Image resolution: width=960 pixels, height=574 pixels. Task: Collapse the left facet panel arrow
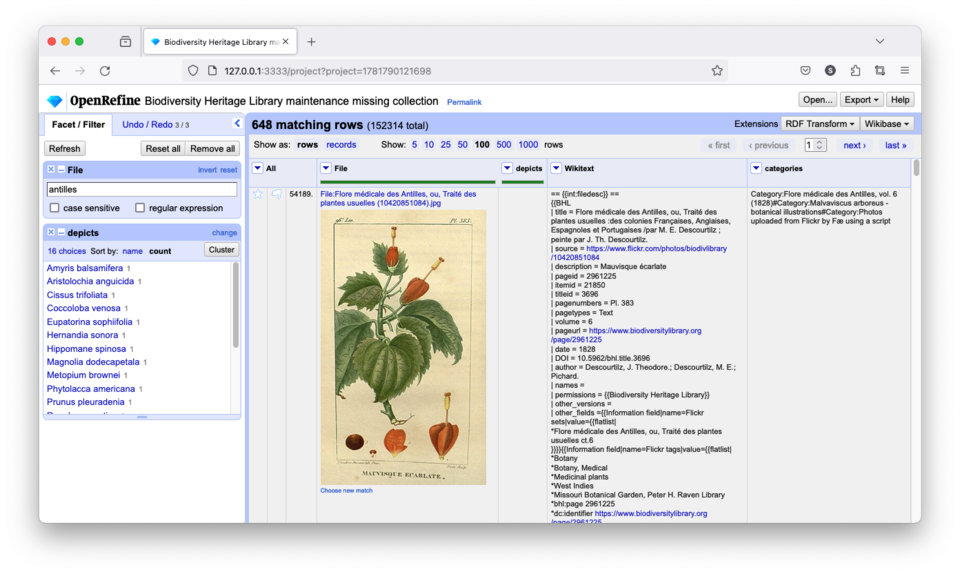(x=237, y=124)
